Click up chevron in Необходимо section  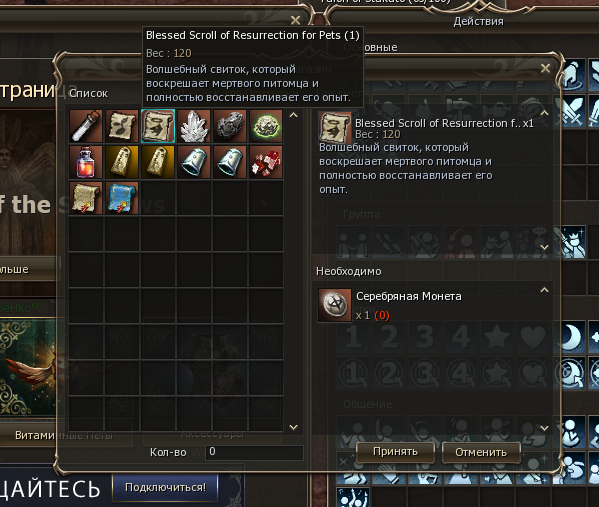(545, 290)
